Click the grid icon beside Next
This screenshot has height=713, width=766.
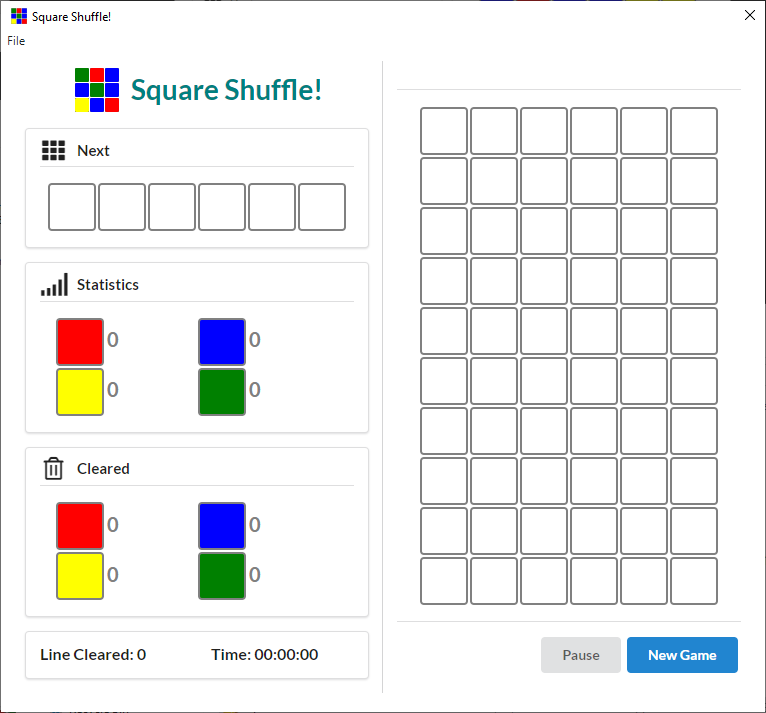coord(53,151)
